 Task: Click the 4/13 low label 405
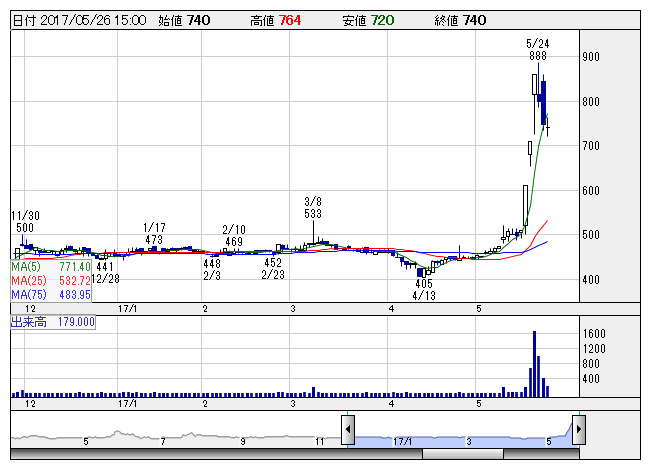coord(425,283)
